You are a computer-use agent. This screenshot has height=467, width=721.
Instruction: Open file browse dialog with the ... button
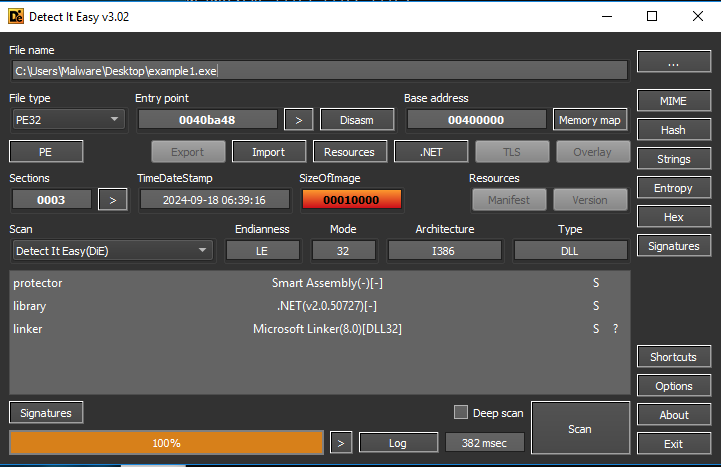(674, 61)
